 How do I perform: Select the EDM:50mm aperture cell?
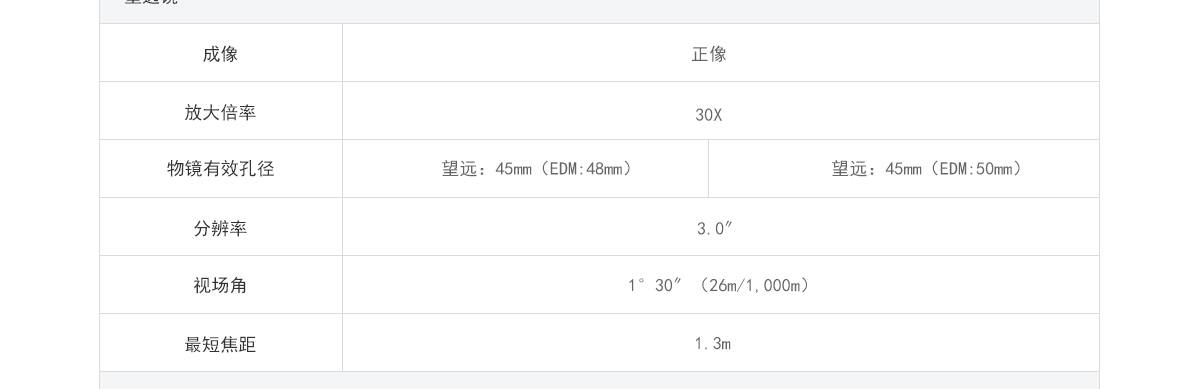click(x=904, y=169)
